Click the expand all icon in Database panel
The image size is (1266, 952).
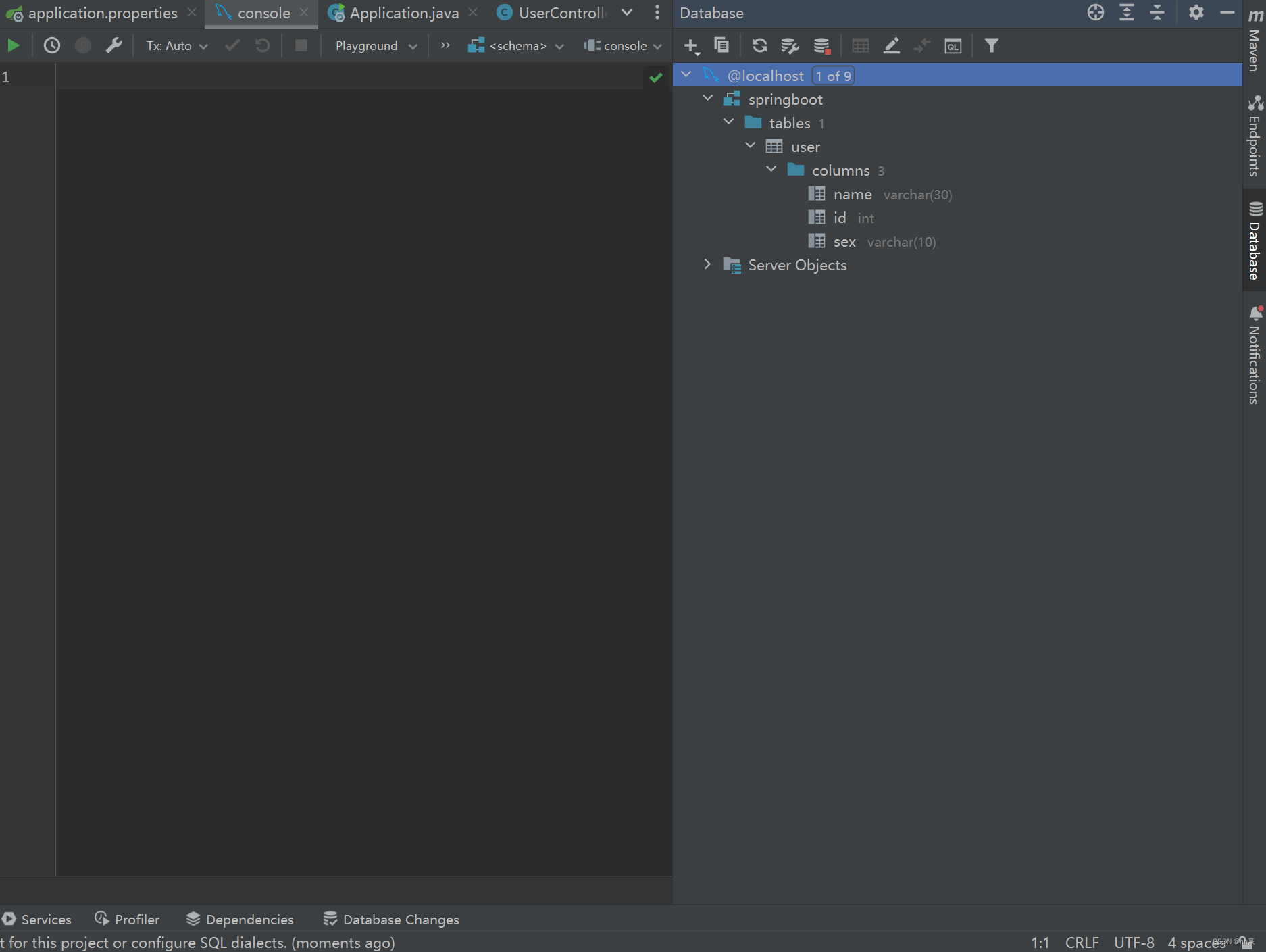tap(1126, 12)
